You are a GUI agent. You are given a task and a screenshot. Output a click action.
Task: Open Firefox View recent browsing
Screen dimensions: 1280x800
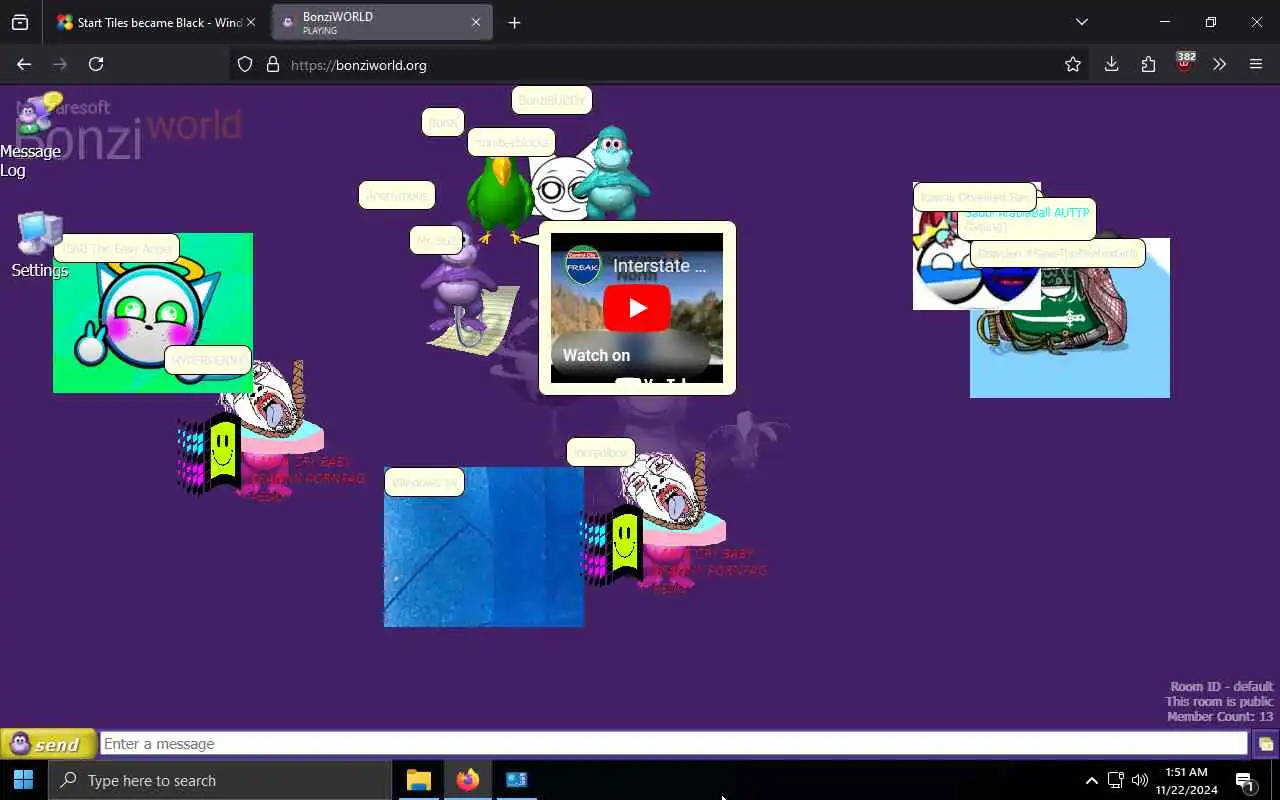pyautogui.click(x=20, y=22)
